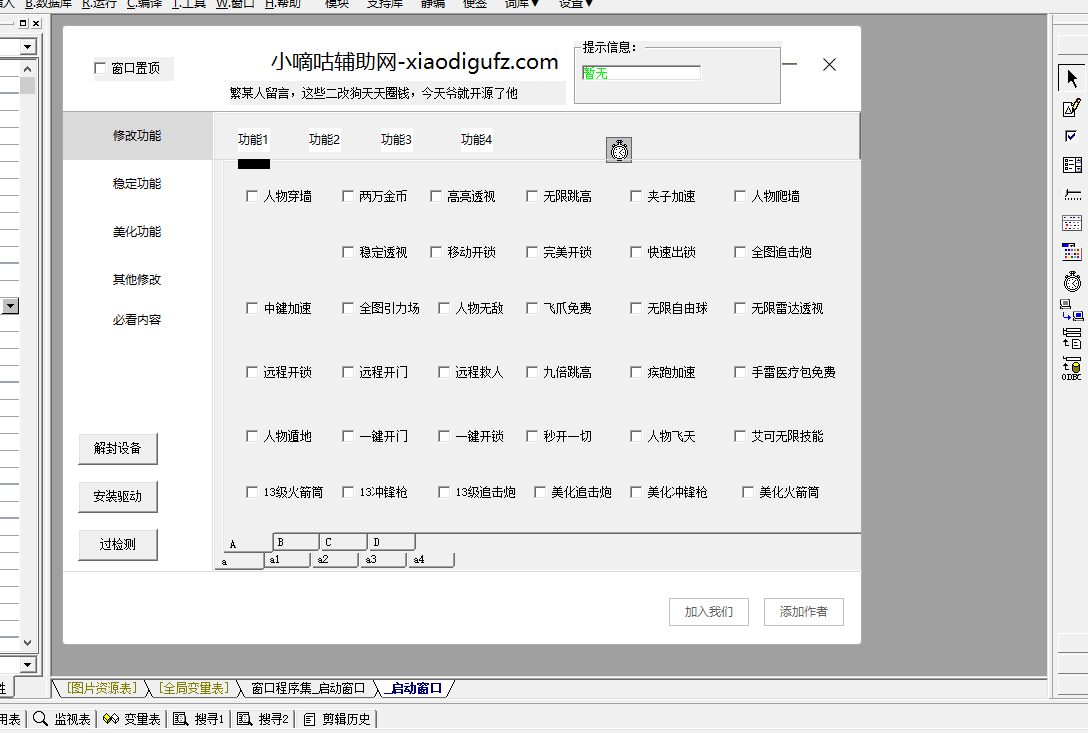1088x733 pixels.
Task: Enable 艾可无限技能 checkbox
Action: click(740, 436)
